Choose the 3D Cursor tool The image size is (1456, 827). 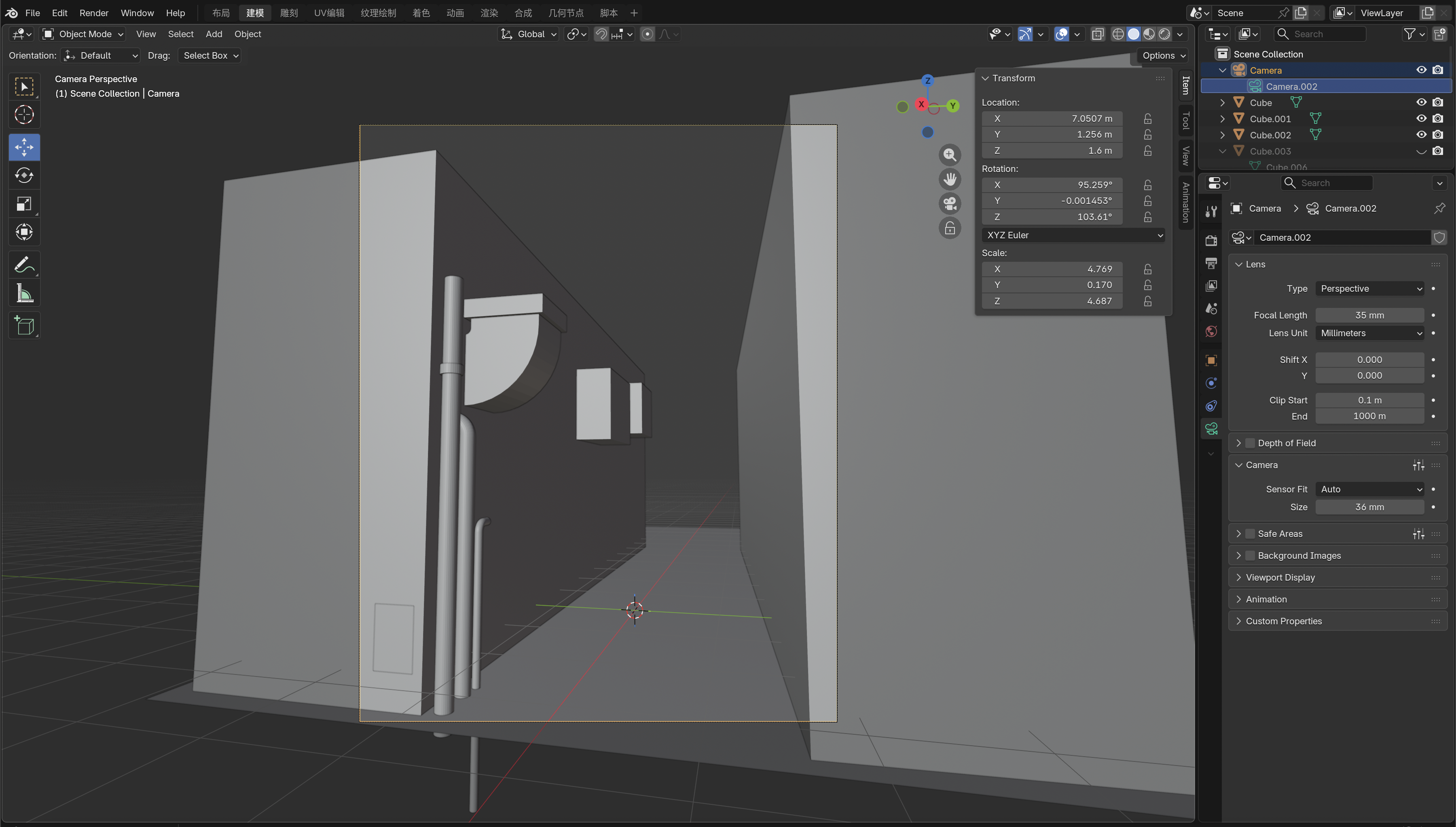[x=24, y=115]
